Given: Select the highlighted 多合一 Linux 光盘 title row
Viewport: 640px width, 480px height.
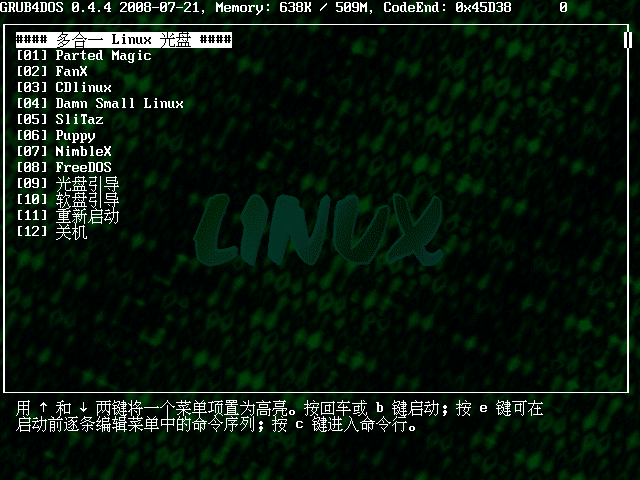Looking at the screenshot, I should pyautogui.click(x=124, y=40).
